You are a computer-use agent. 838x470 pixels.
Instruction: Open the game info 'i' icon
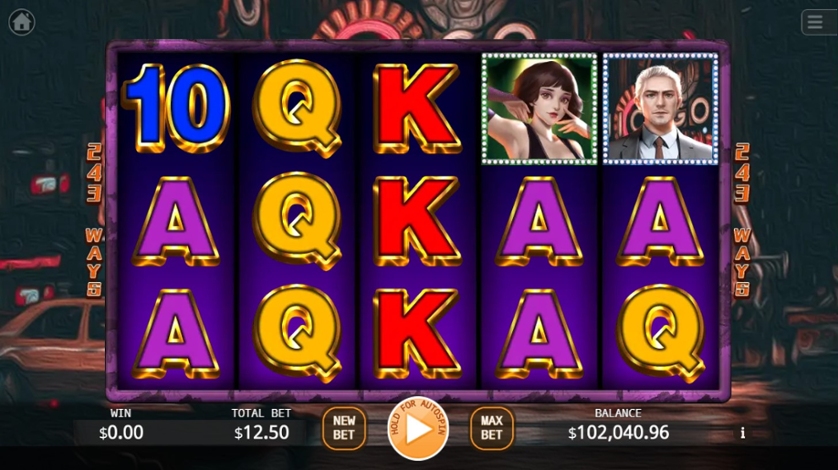pos(742,433)
